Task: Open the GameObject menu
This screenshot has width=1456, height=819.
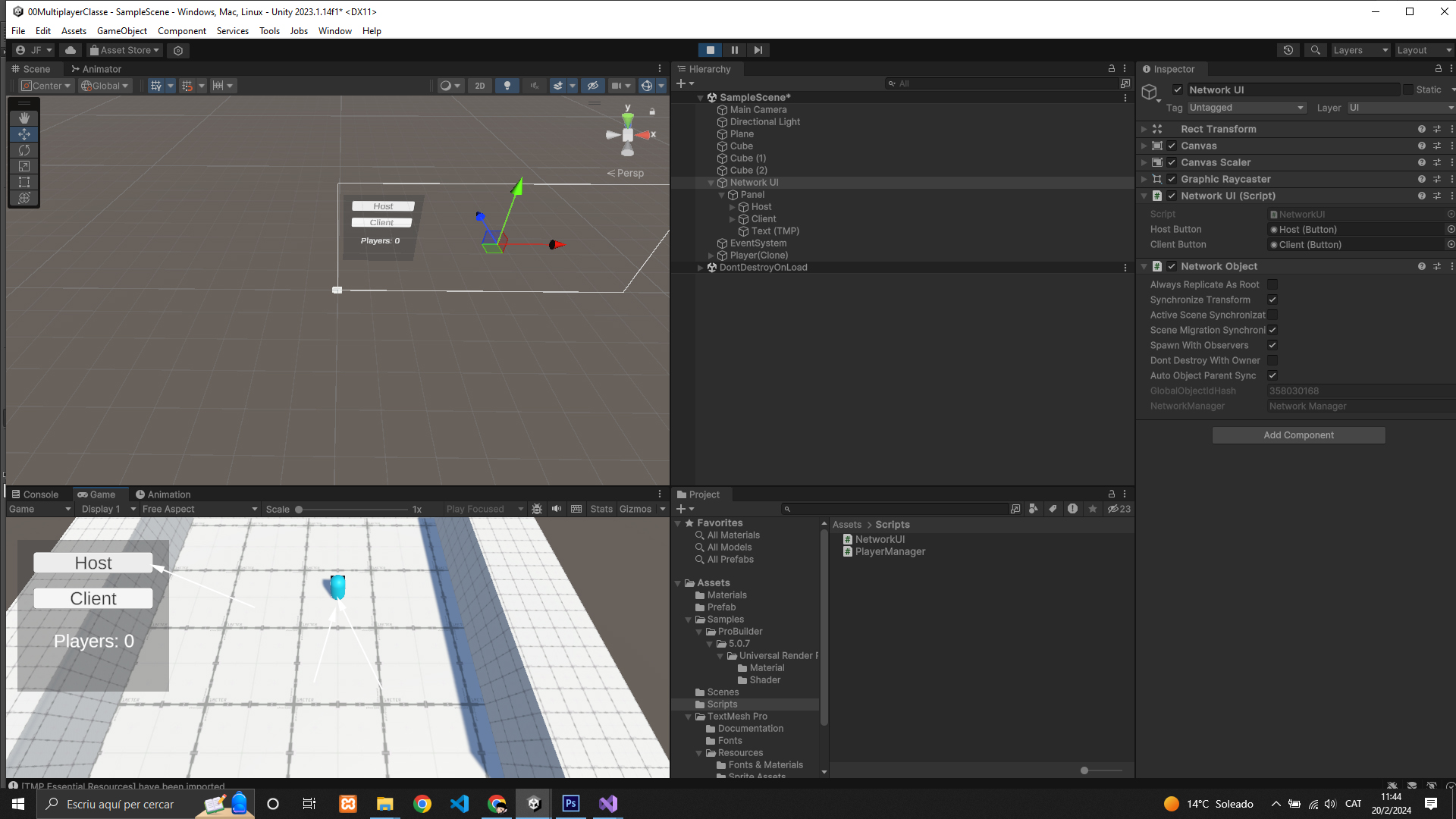Action: pyautogui.click(x=121, y=31)
